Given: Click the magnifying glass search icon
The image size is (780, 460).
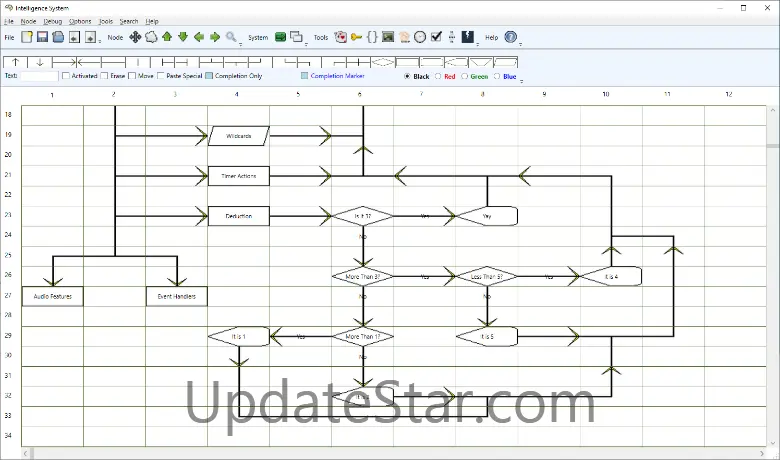Looking at the screenshot, I should pos(231,37).
